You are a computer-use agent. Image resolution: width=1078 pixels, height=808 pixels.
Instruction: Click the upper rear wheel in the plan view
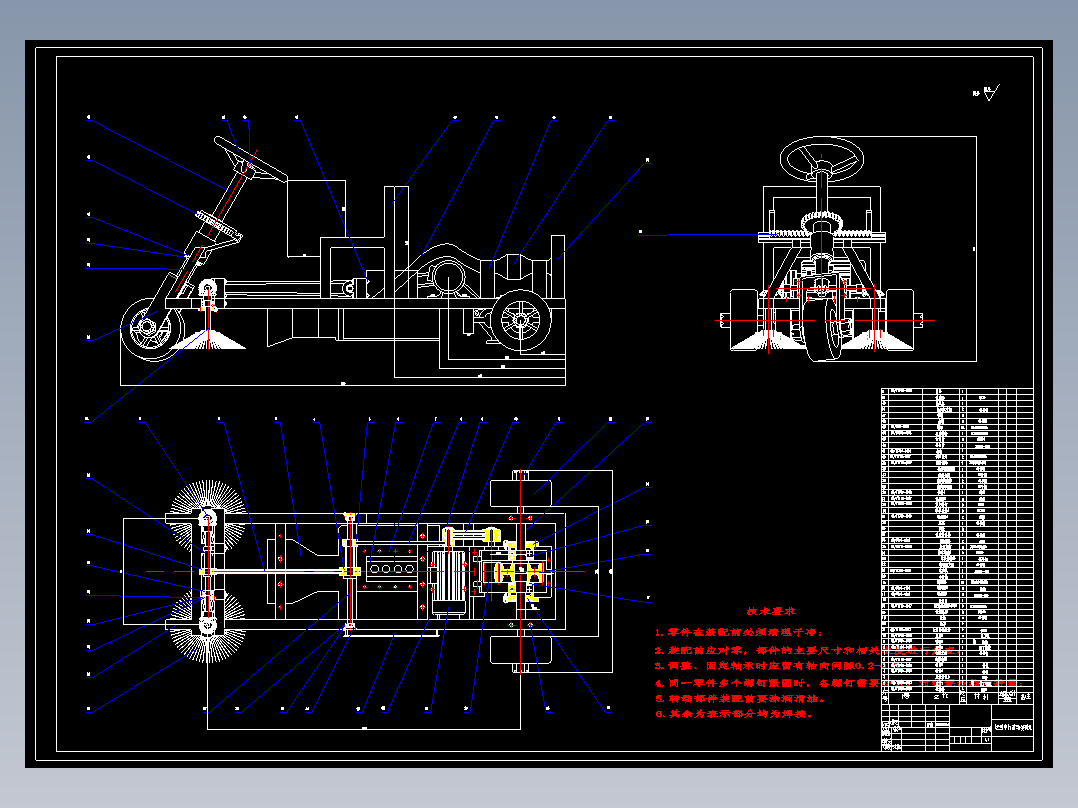(x=520, y=492)
